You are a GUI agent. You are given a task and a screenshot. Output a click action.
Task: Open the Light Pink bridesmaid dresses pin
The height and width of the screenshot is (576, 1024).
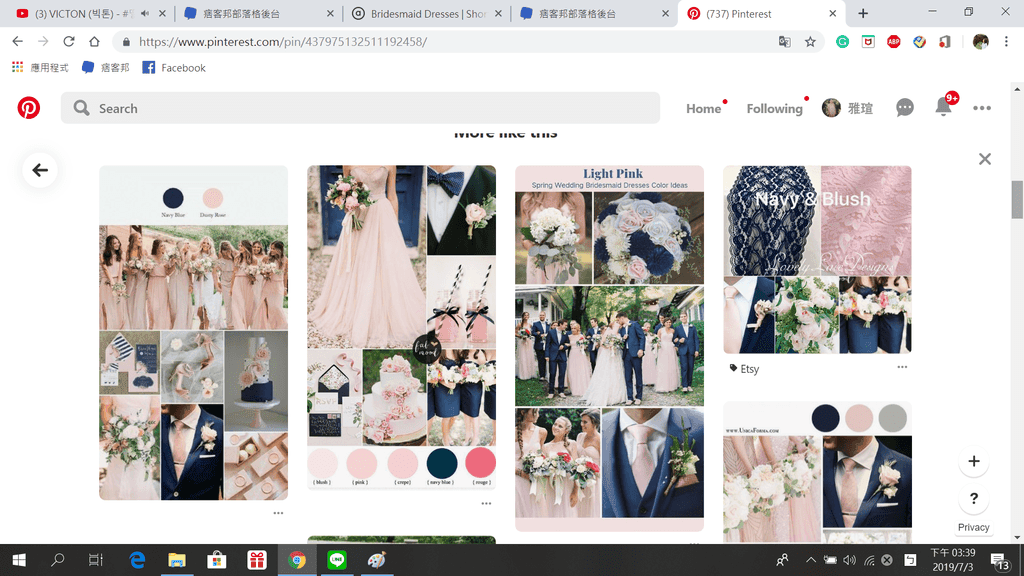(x=609, y=348)
